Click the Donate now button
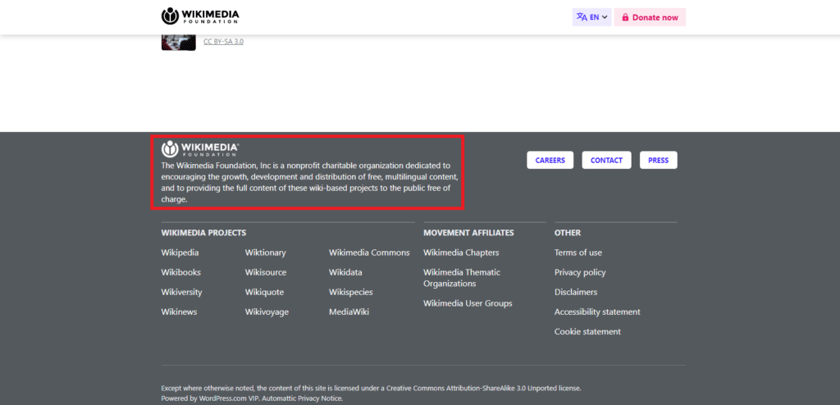Image resolution: width=840 pixels, height=405 pixels. [650, 17]
